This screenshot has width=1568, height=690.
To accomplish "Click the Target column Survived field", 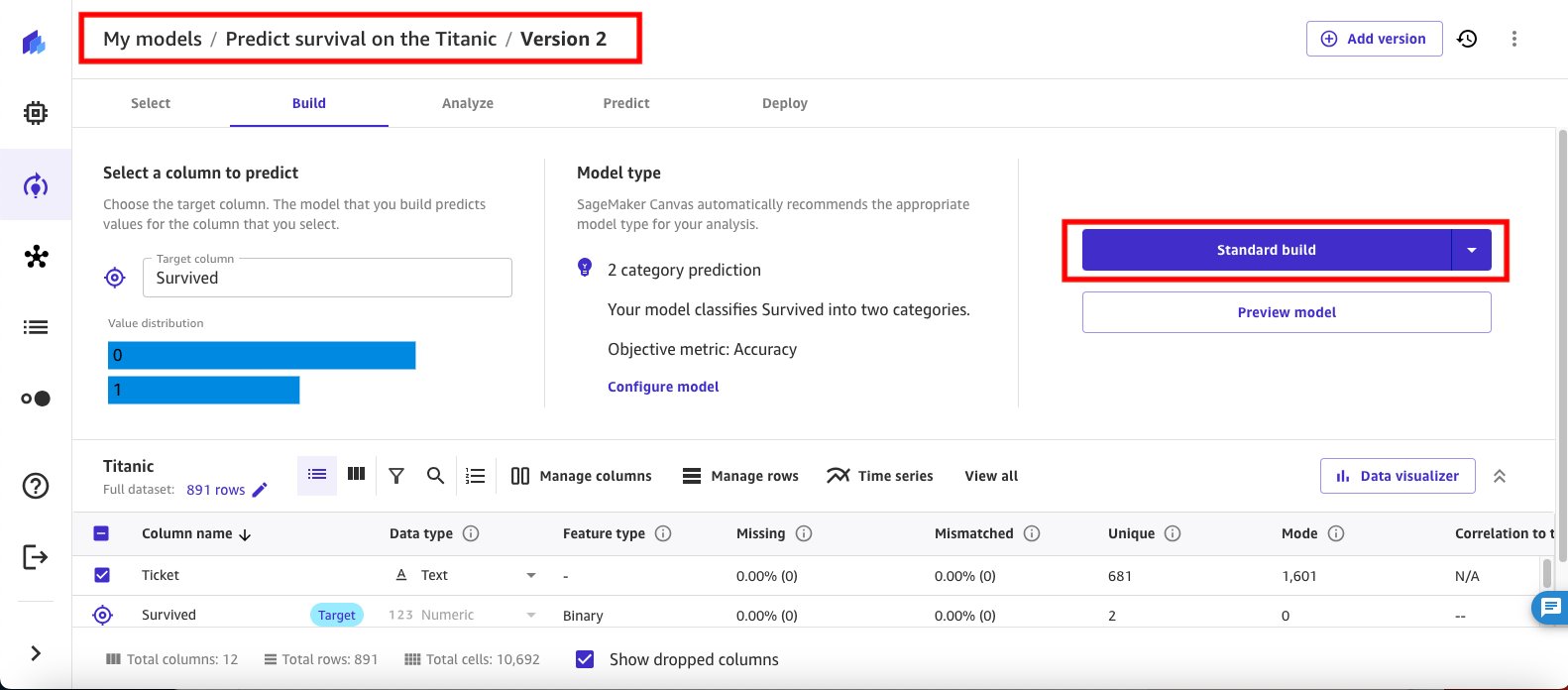I will 327,278.
